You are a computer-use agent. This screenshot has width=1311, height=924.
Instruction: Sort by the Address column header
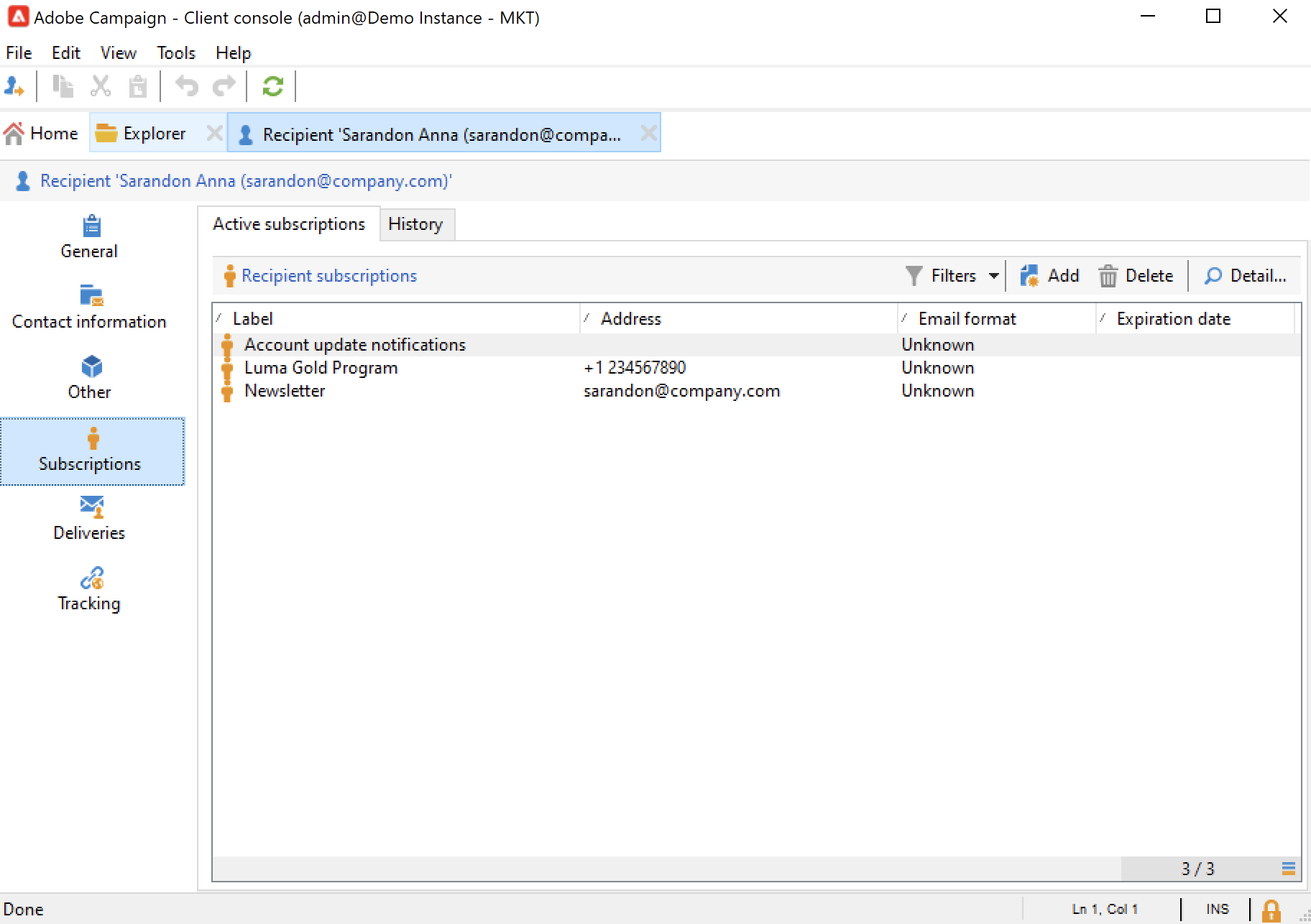click(739, 319)
